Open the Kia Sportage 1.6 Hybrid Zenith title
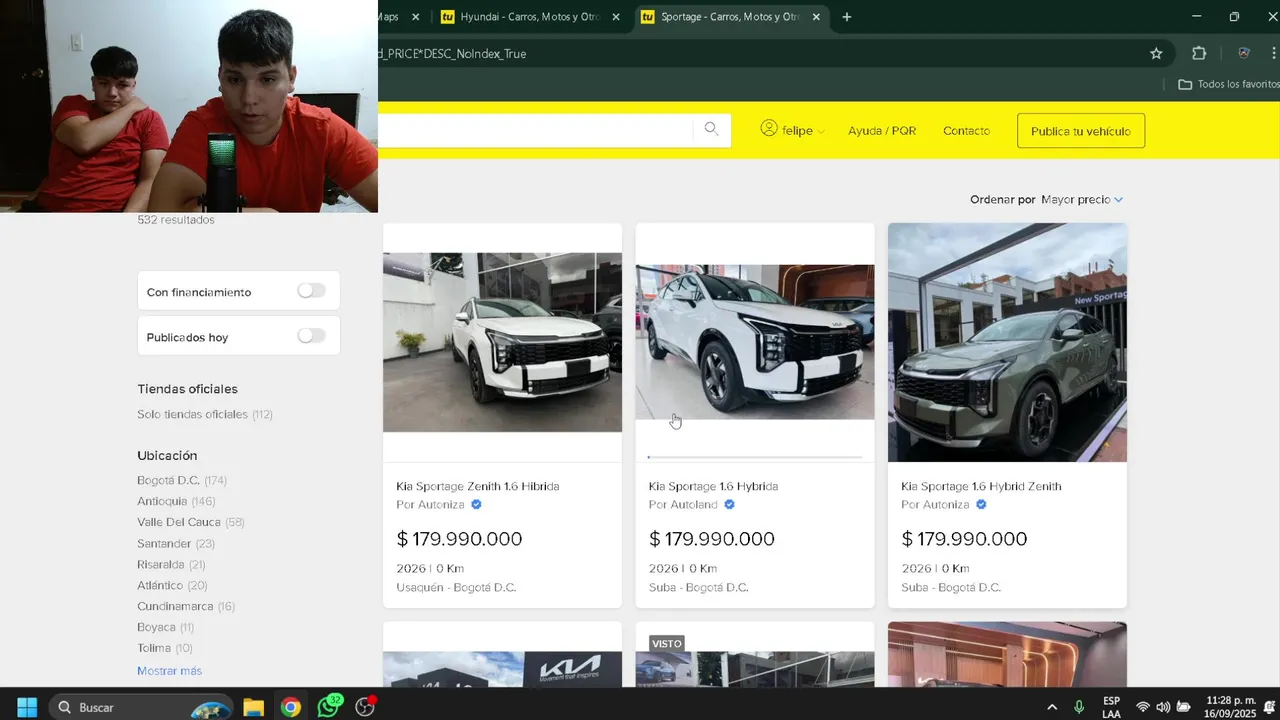This screenshot has width=1280, height=720. [x=981, y=486]
